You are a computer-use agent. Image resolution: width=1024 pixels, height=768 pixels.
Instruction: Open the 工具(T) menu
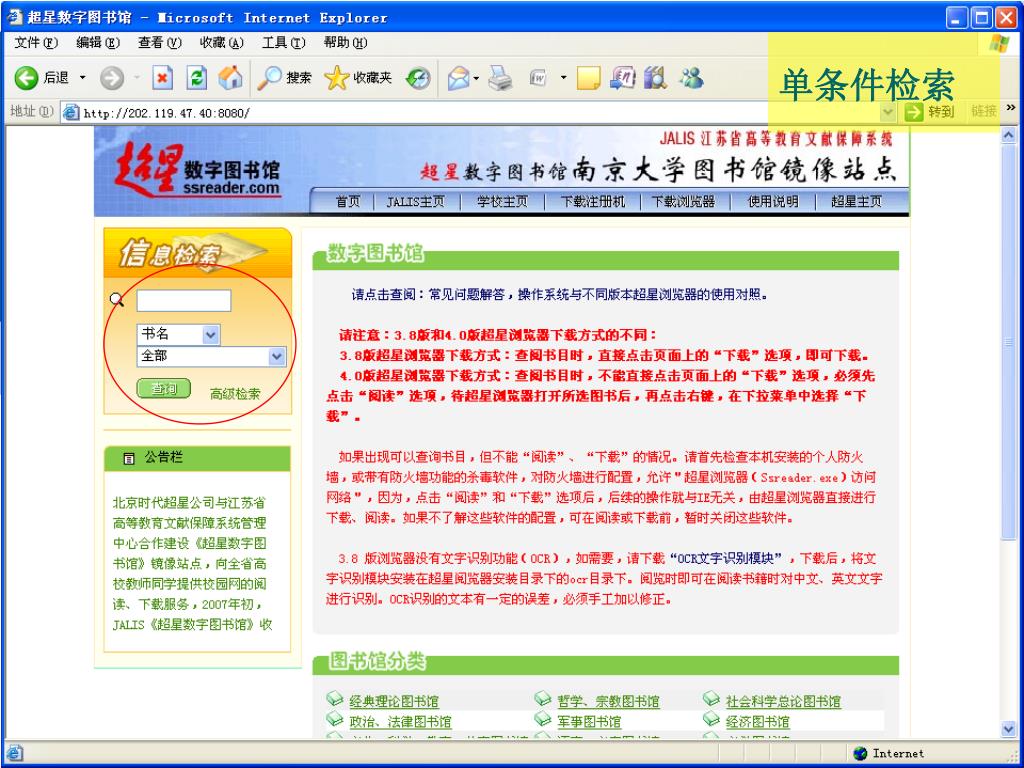tap(283, 42)
